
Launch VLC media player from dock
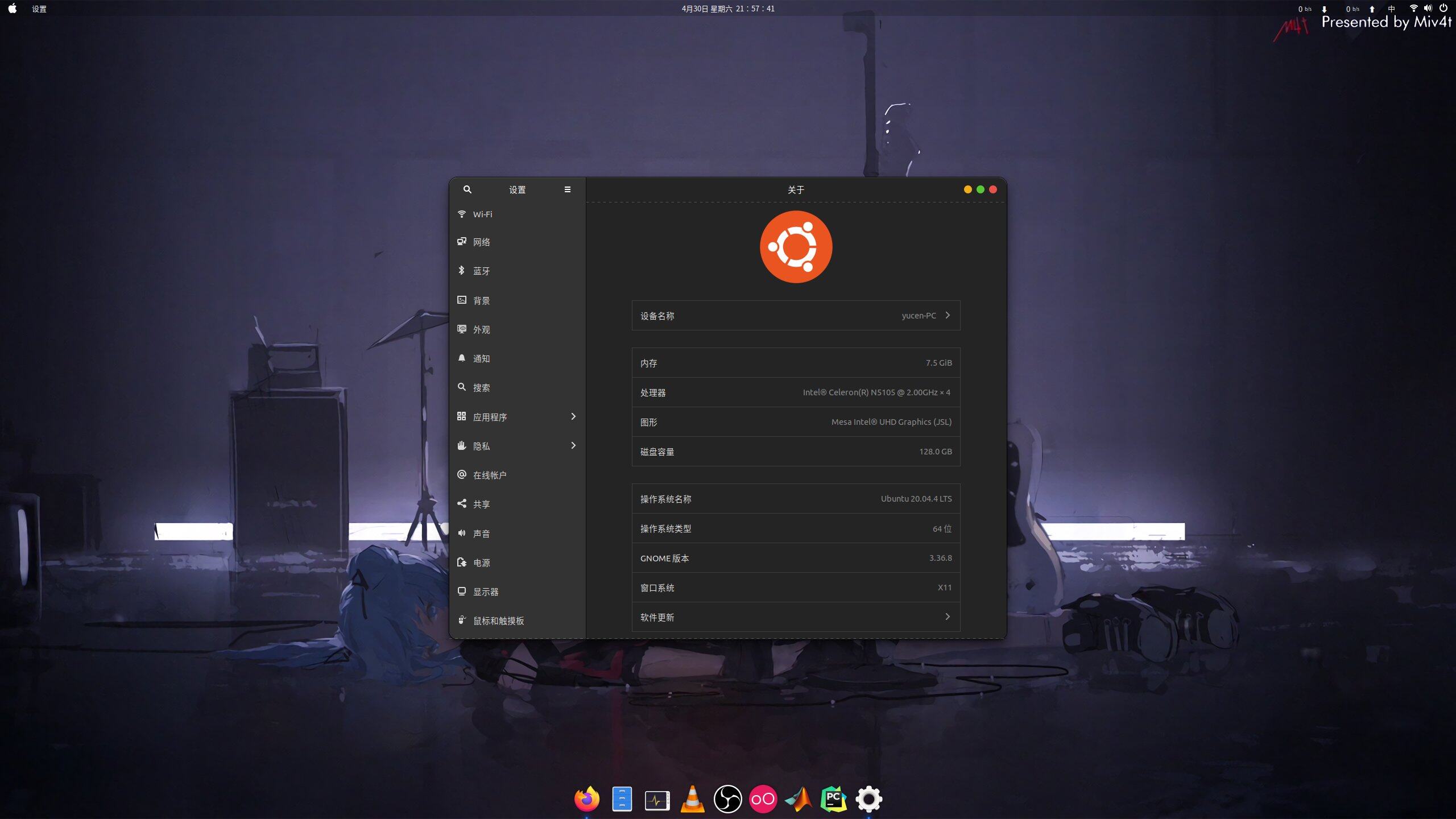(692, 799)
